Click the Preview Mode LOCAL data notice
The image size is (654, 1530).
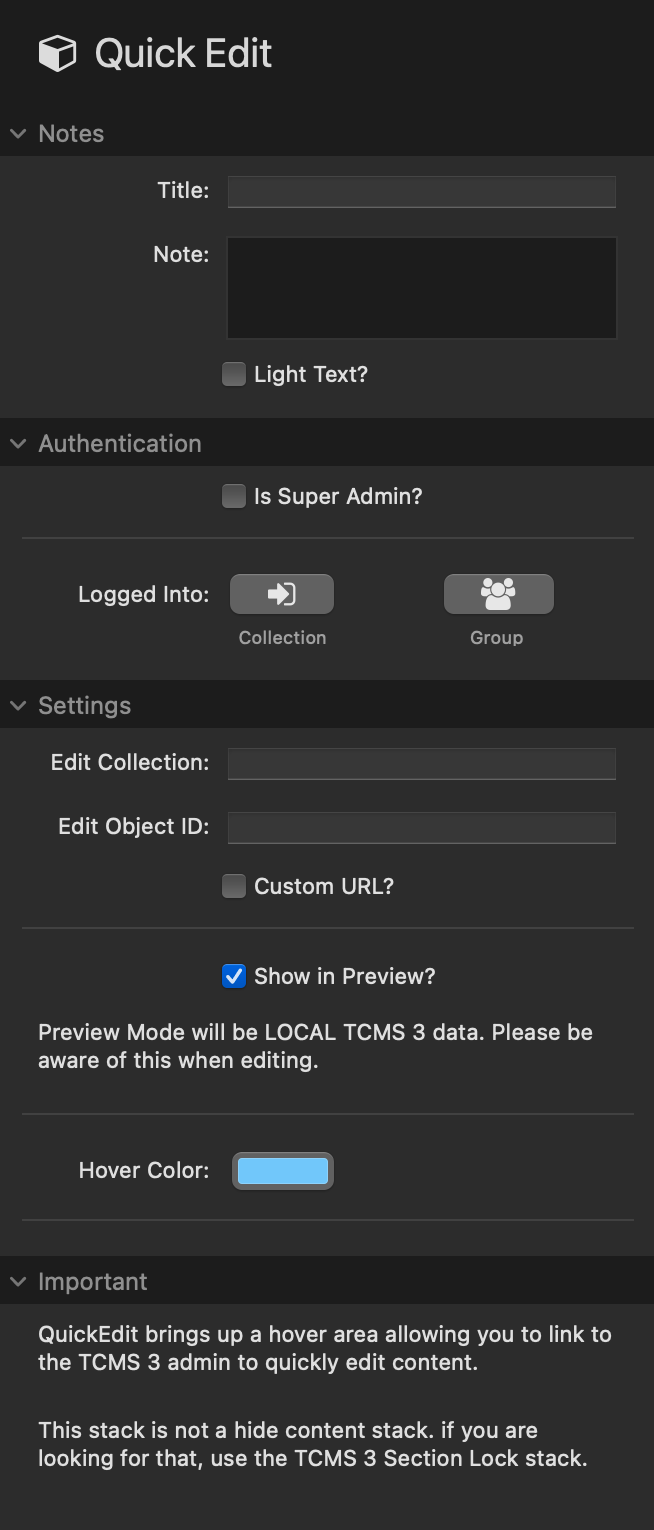pyautogui.click(x=315, y=1046)
